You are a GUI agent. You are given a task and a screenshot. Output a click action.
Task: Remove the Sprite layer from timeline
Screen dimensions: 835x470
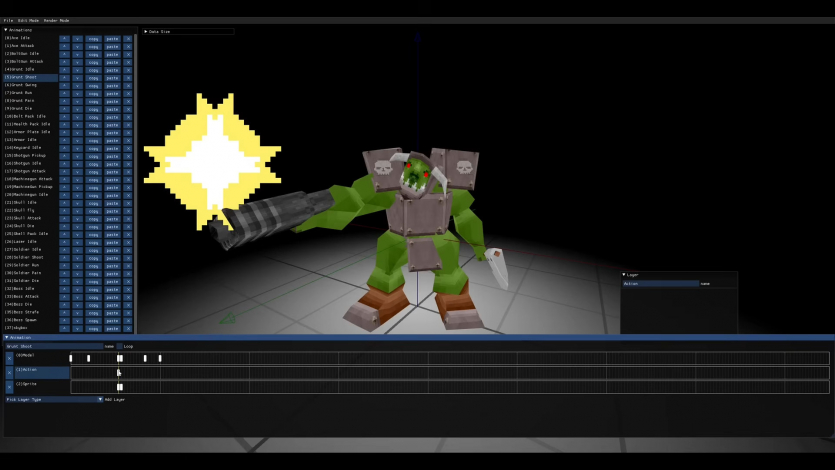click(x=9, y=386)
